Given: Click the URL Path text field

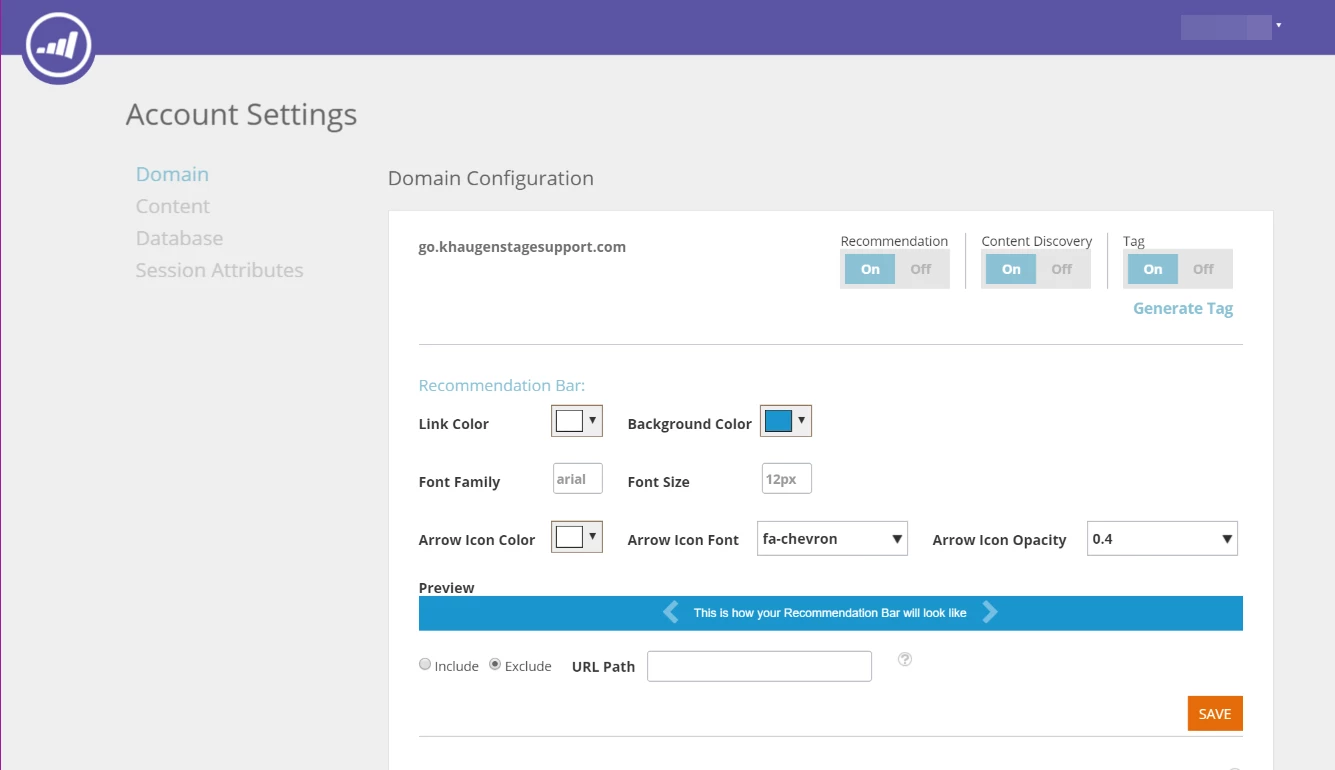Looking at the screenshot, I should coord(759,666).
